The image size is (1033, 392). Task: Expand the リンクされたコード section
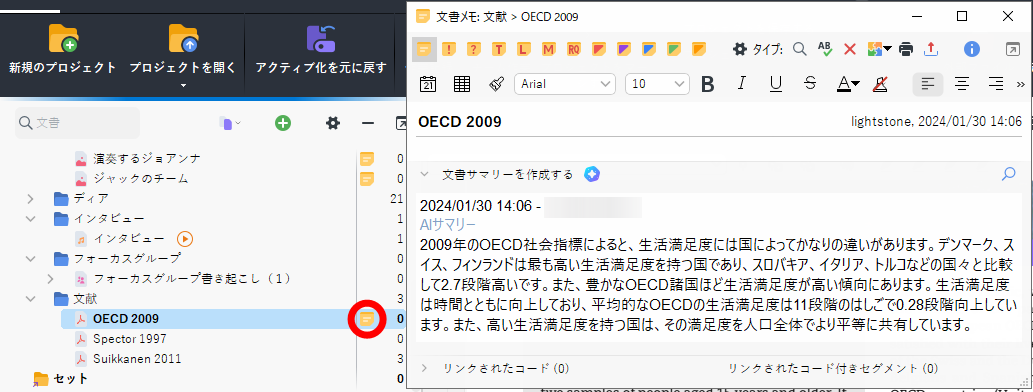425,368
